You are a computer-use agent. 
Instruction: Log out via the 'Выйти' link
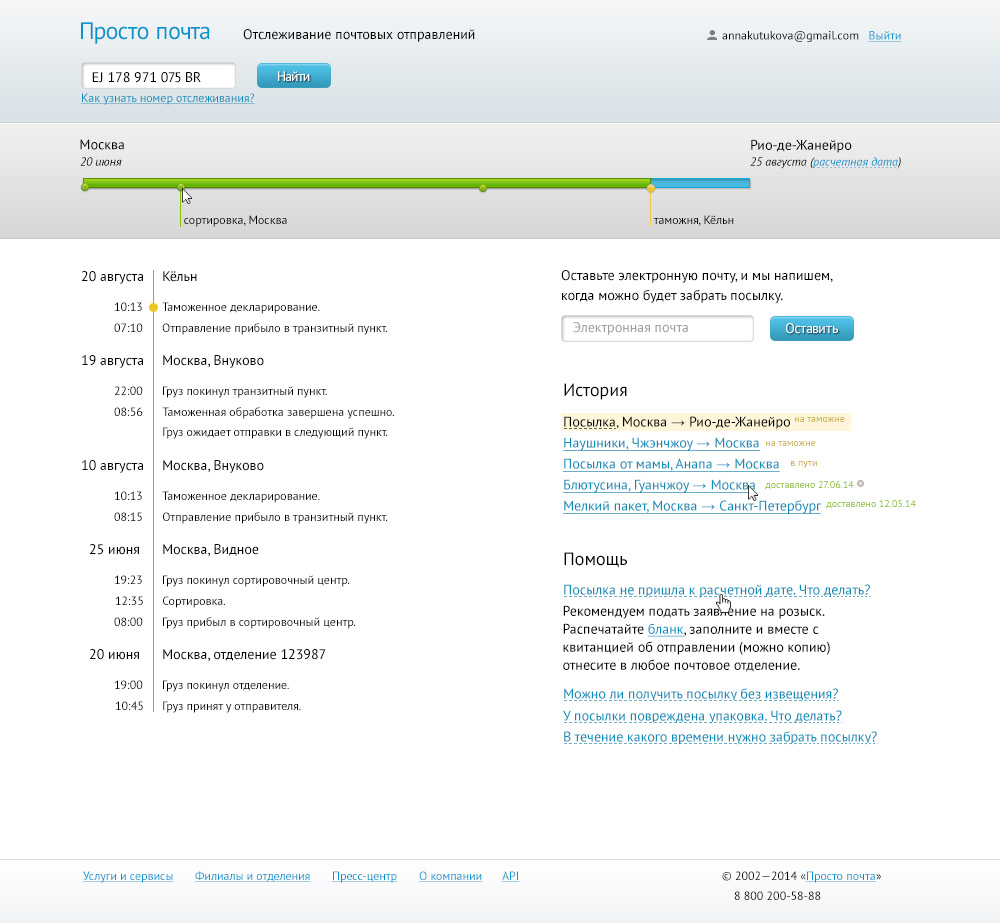(x=884, y=36)
